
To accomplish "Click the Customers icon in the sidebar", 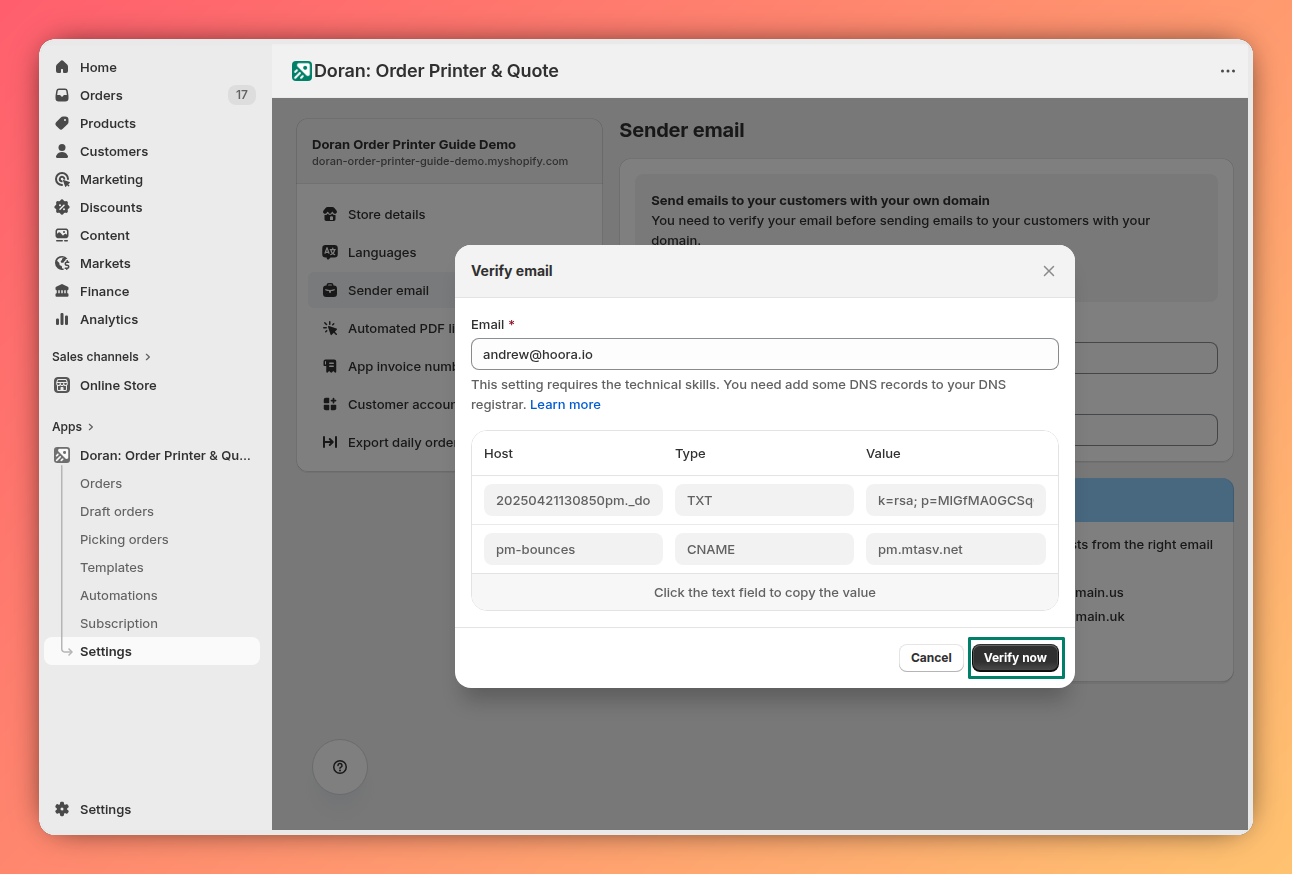I will [64, 151].
